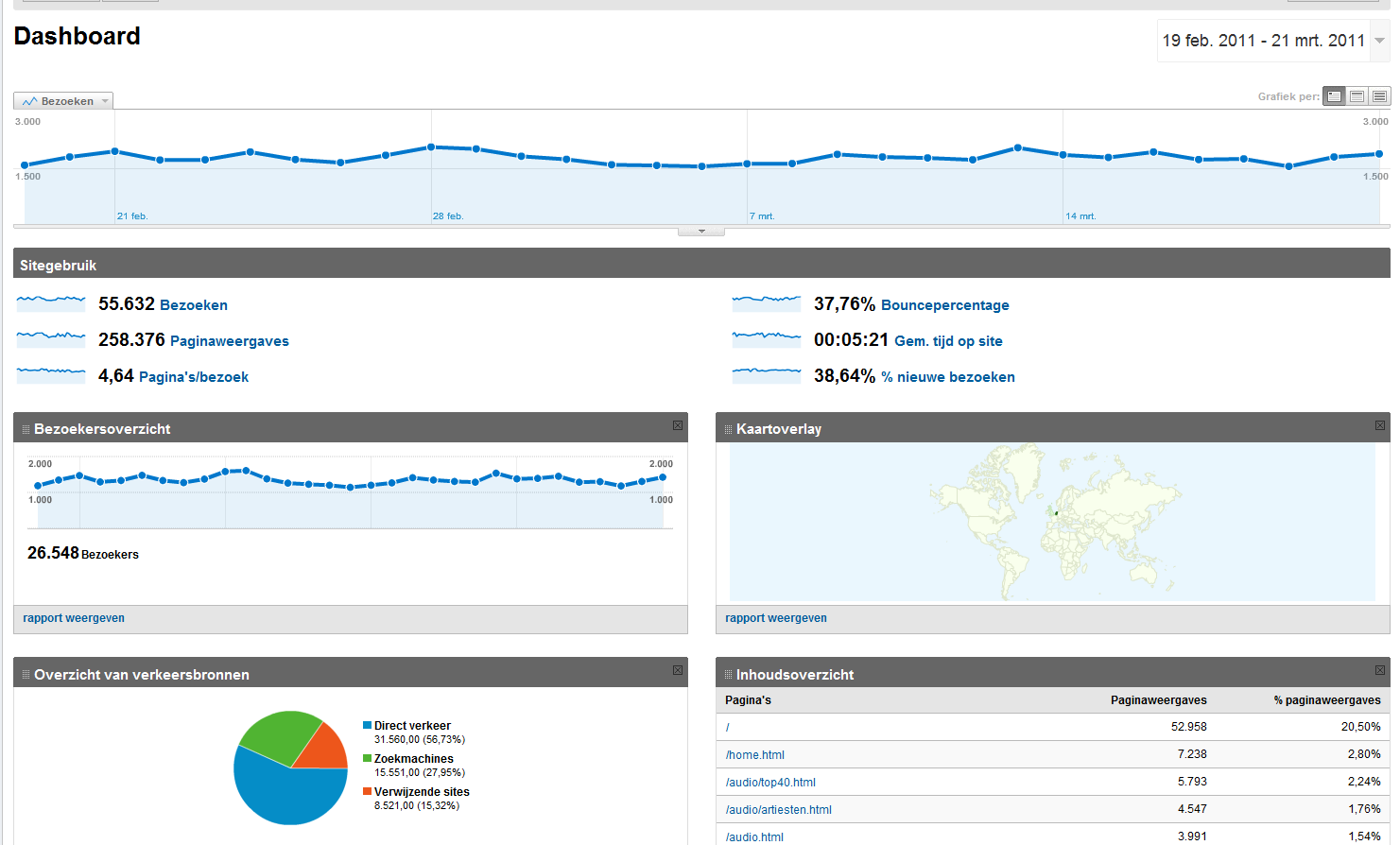1400x845 pixels.
Task: Click the Paginaweergaves column header
Action: 1158,700
